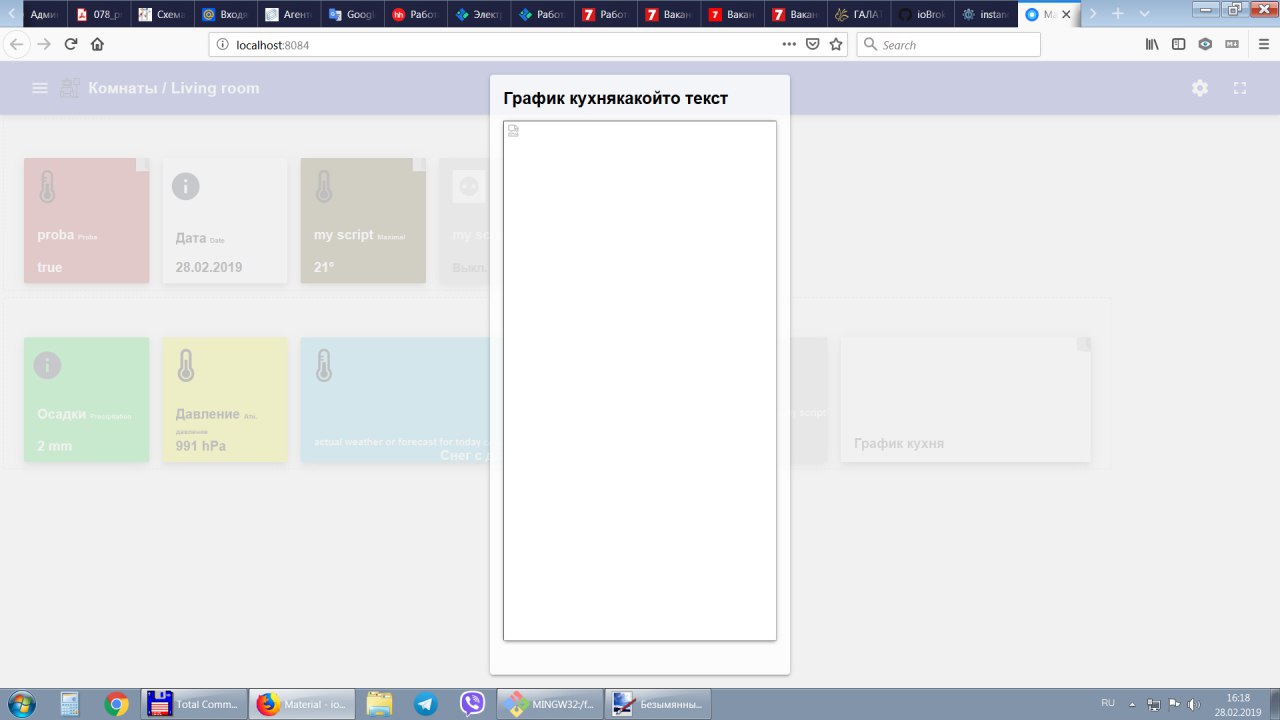Switch to Агент browser tab
Screen dimensions: 1280x720
(x=288, y=14)
